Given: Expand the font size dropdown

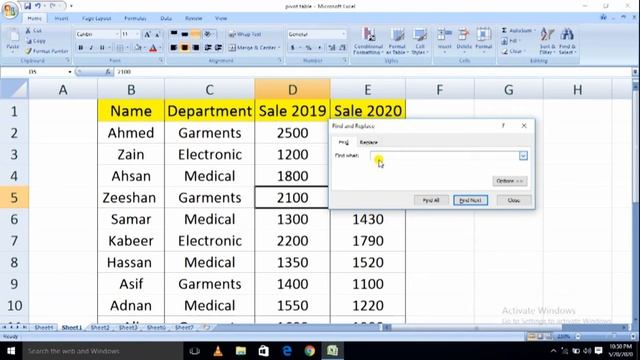Looking at the screenshot, I should (138, 34).
